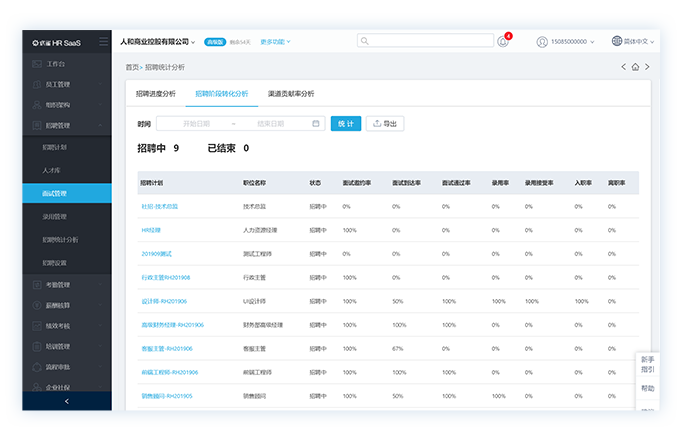The height and width of the screenshot is (436, 687).
Task: Click the 流程审批 approval workflow icon
Action: [x=37, y=367]
